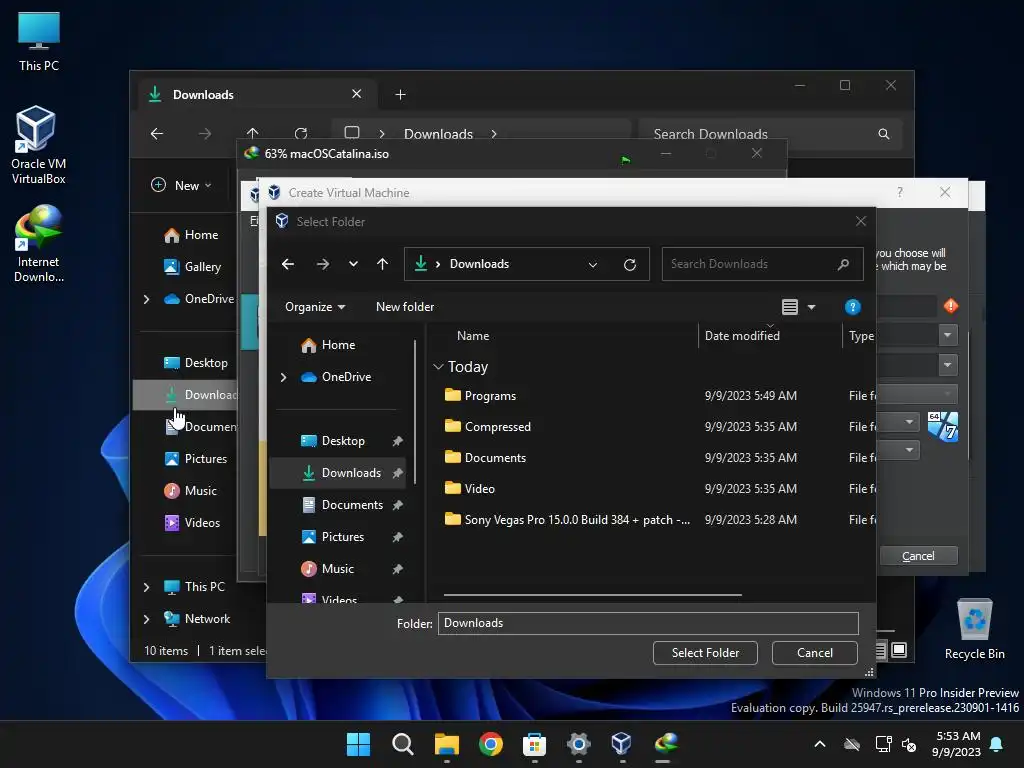Click the Select Folder button

pos(705,653)
